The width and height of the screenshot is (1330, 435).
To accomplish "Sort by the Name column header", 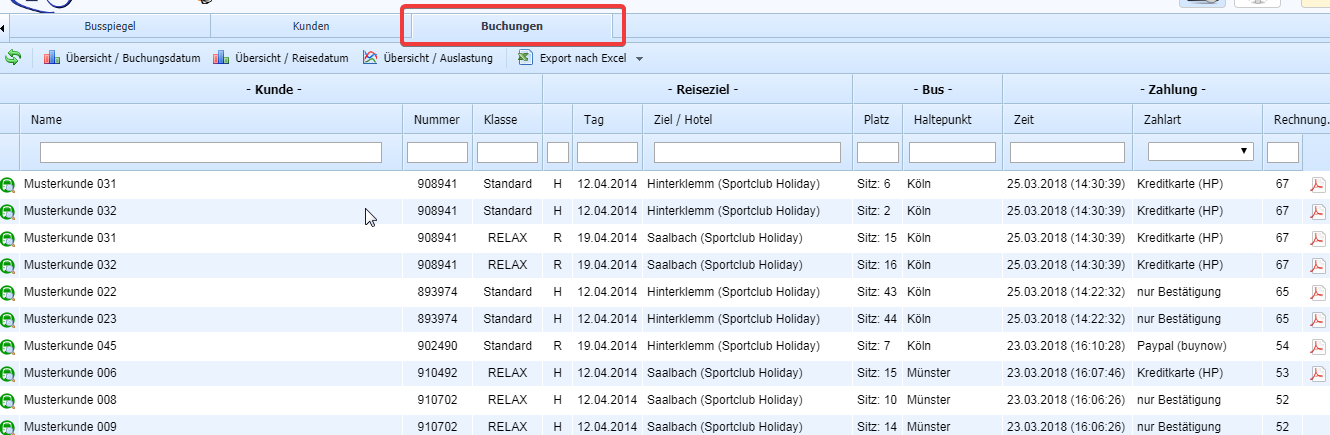I will 47,120.
